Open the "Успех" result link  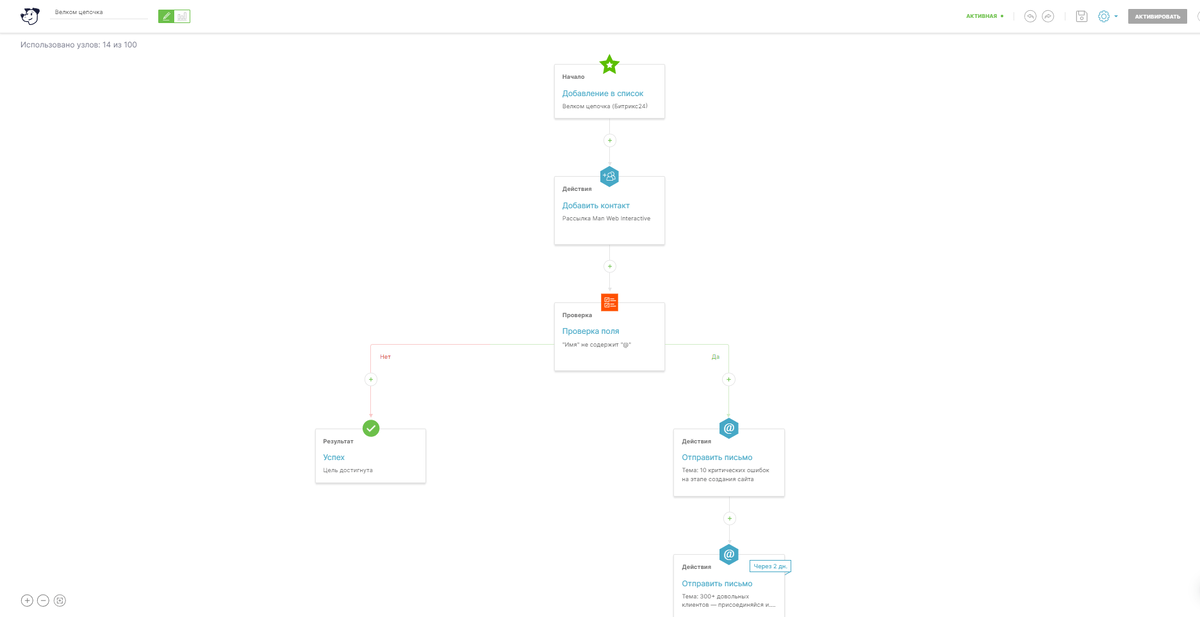coord(334,457)
